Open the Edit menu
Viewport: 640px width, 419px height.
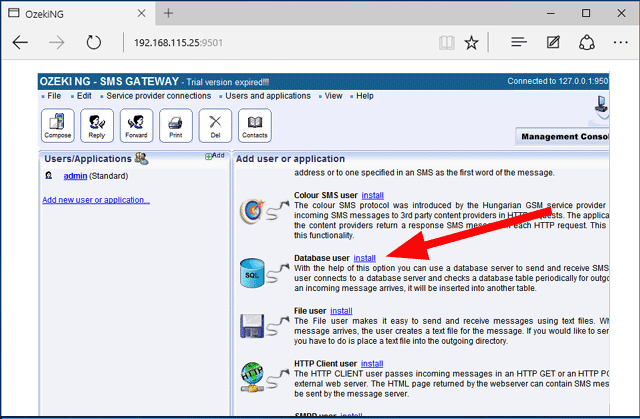pyautogui.click(x=84, y=96)
